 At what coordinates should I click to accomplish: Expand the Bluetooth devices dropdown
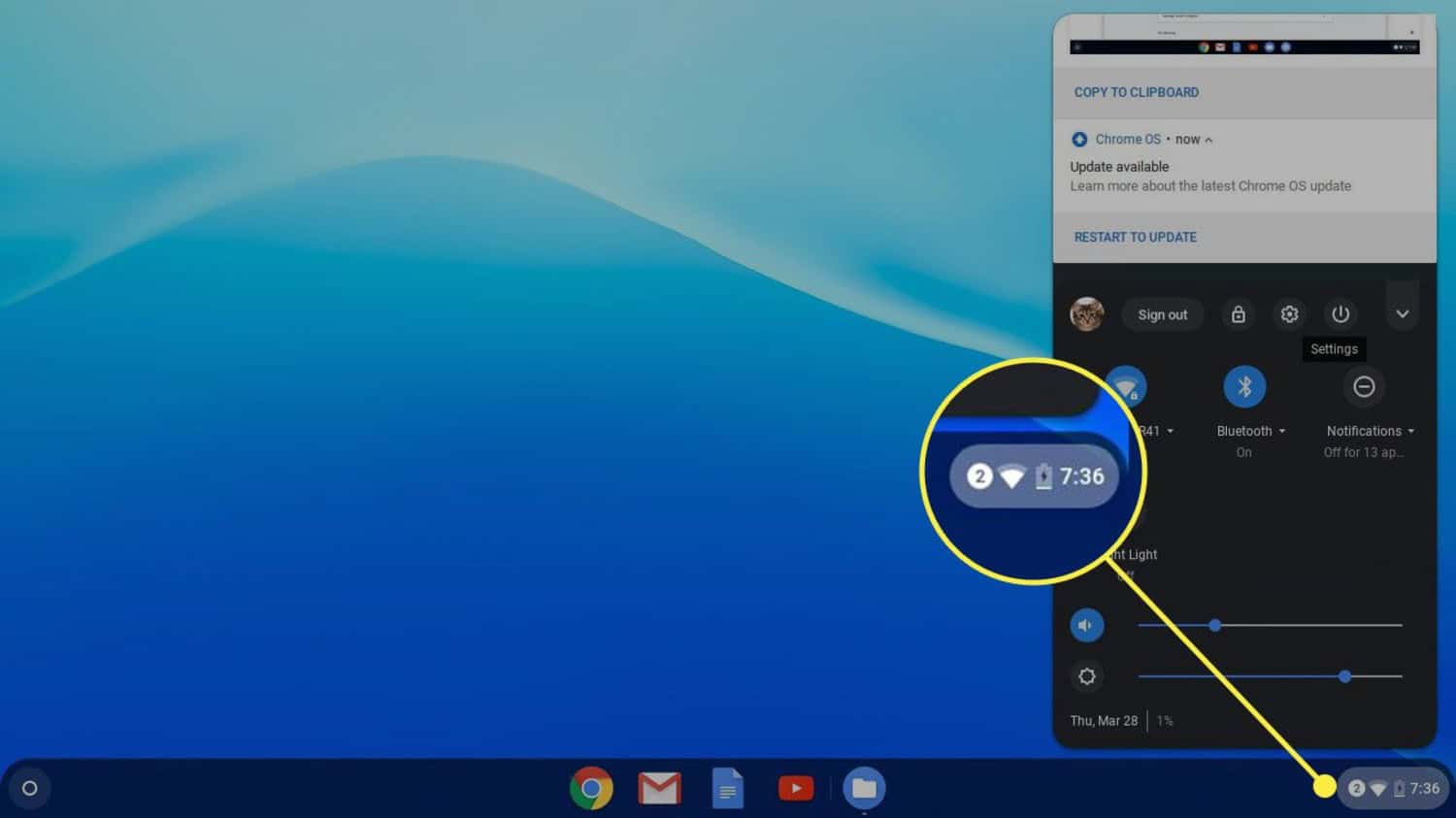click(1282, 431)
